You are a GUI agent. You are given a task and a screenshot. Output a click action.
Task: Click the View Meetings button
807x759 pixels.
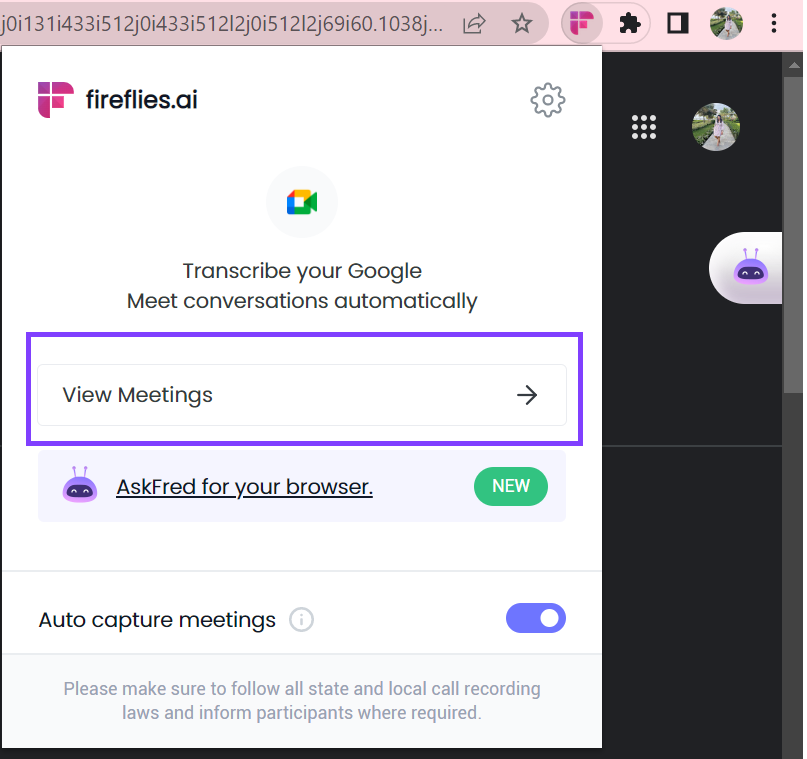point(301,395)
